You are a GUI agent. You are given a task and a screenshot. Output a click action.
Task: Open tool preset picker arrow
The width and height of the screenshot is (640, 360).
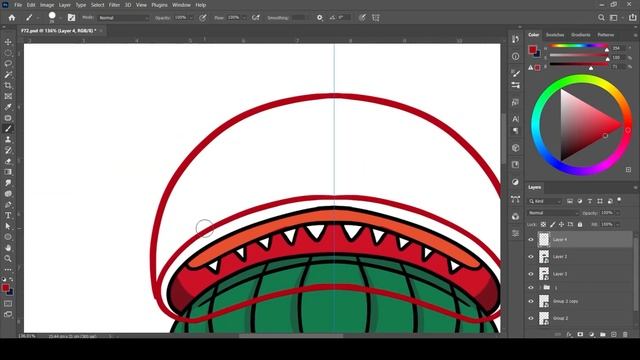coord(38,18)
